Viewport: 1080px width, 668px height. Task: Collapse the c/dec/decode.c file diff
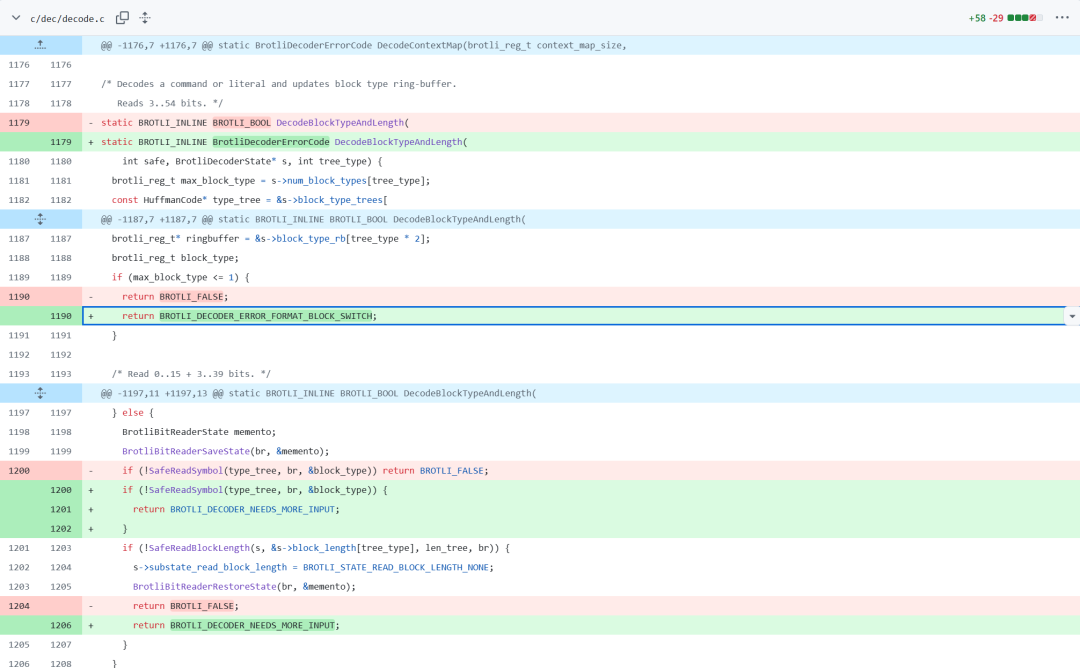(x=16, y=18)
